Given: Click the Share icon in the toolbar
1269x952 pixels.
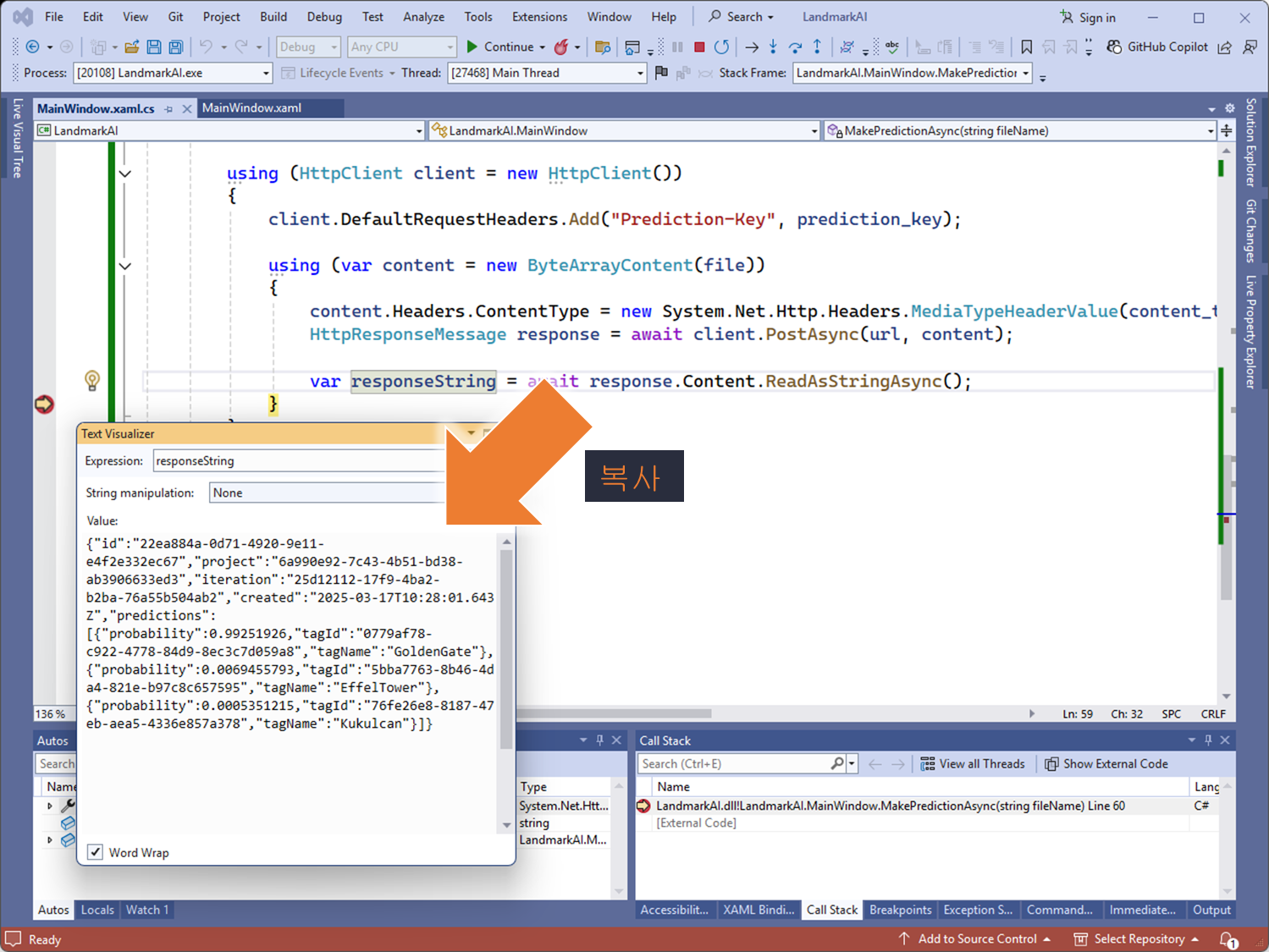Looking at the screenshot, I should [1224, 47].
